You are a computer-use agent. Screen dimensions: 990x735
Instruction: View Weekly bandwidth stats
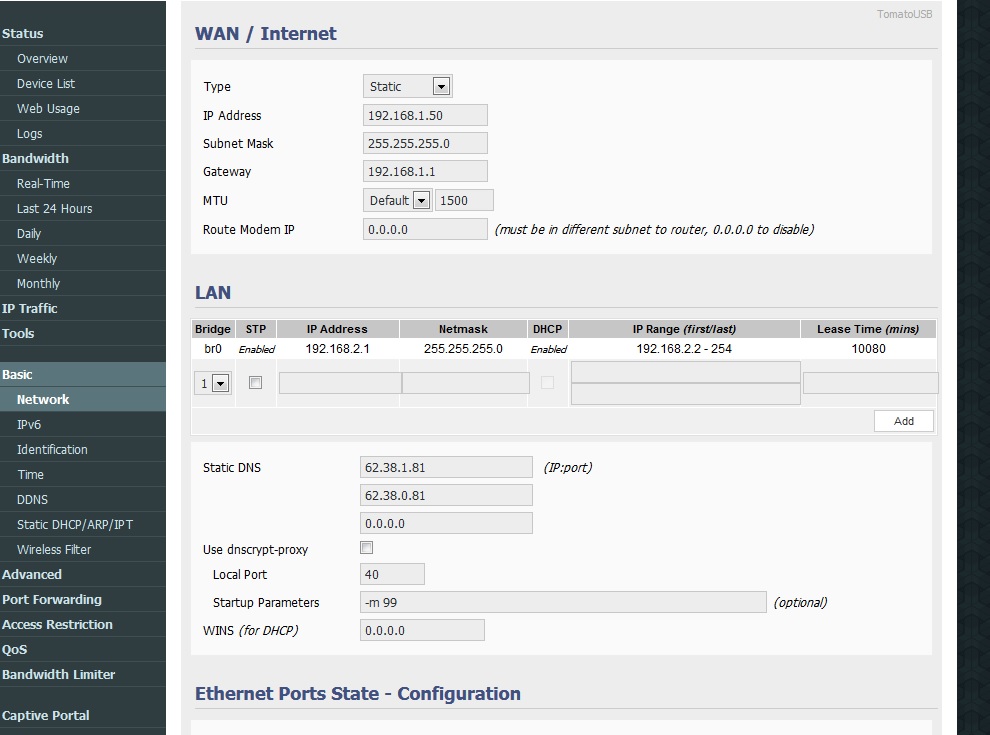point(37,258)
